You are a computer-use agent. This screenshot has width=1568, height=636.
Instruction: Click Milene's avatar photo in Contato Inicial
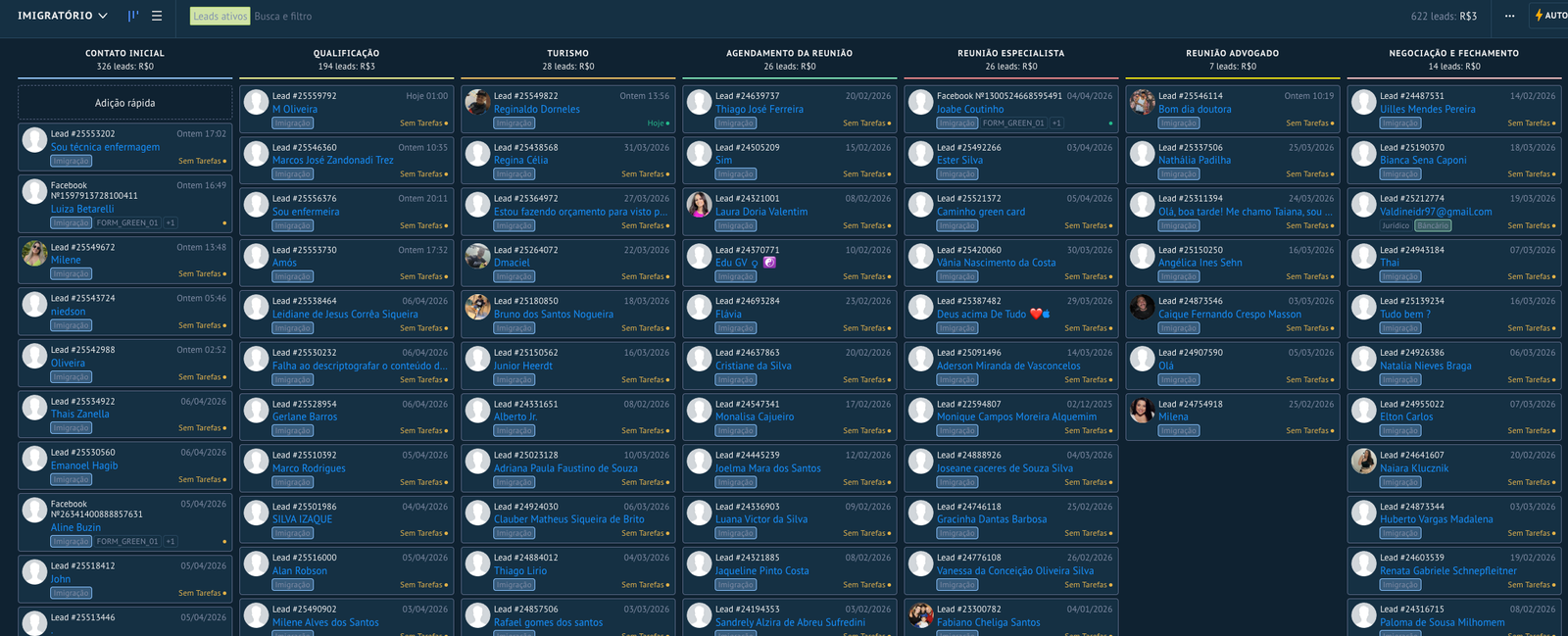(x=34, y=253)
